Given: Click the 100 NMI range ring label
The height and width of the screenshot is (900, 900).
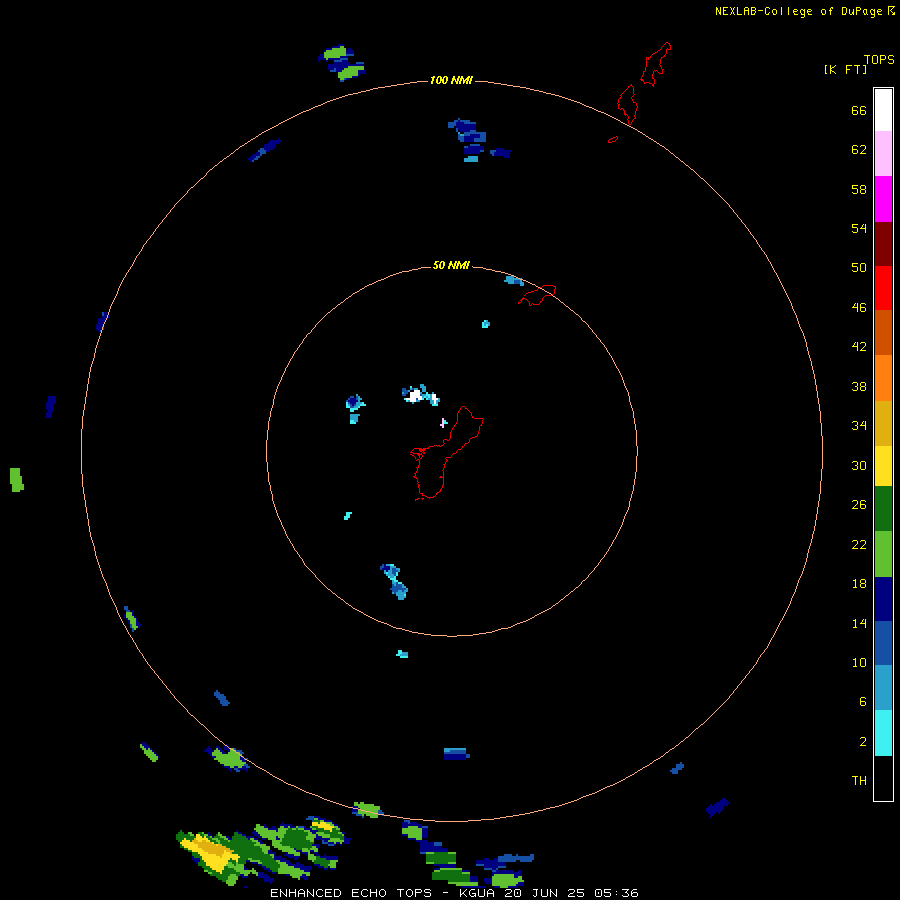Looking at the screenshot, I should [x=451, y=80].
